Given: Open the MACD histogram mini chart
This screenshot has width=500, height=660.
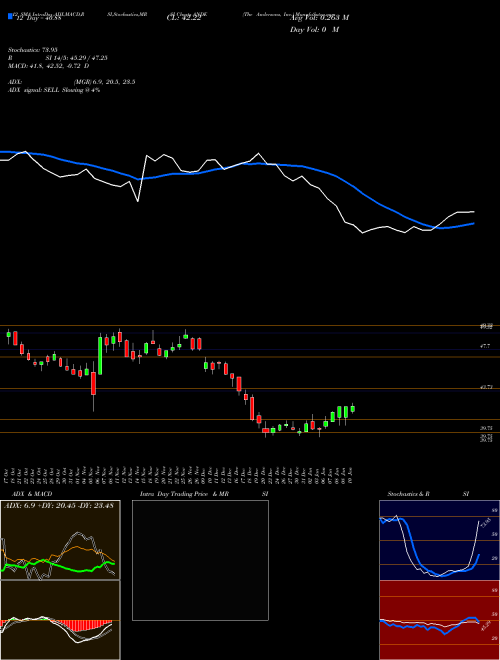Looking at the screenshot, I should (60, 620).
